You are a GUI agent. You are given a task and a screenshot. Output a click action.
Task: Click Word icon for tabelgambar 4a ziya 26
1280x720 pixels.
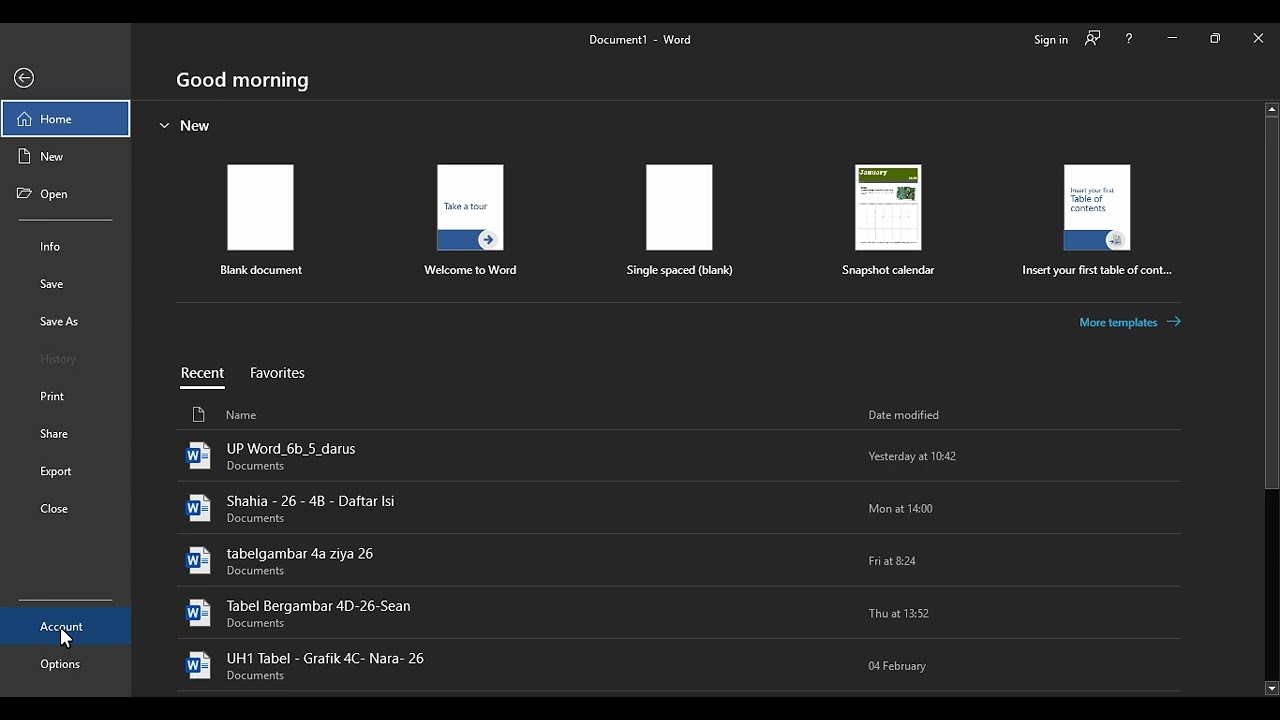(x=198, y=561)
